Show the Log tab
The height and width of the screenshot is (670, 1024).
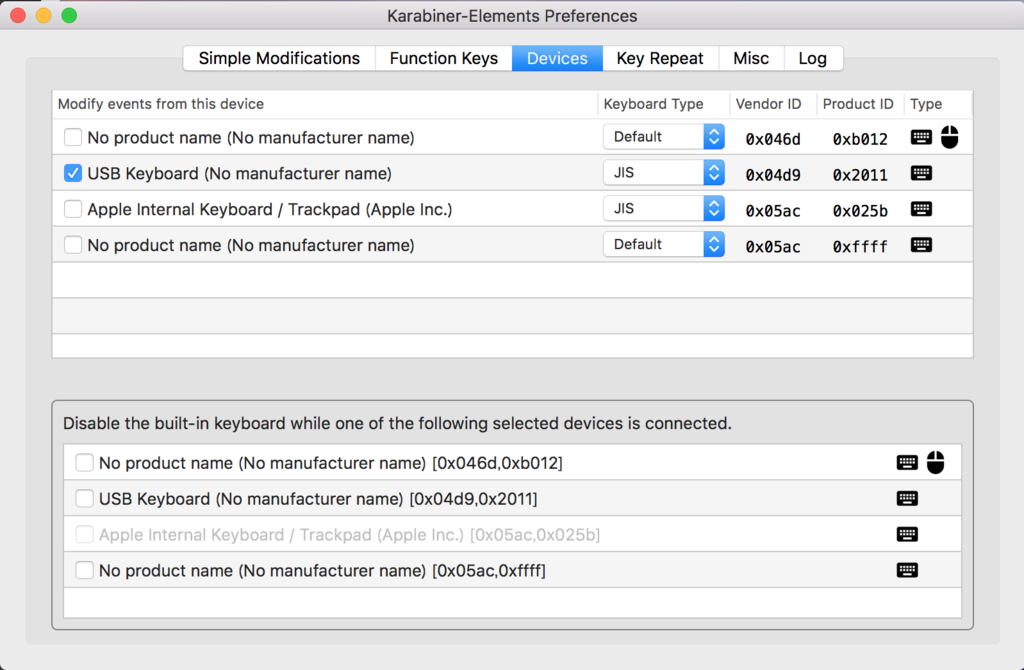pyautogui.click(x=812, y=58)
